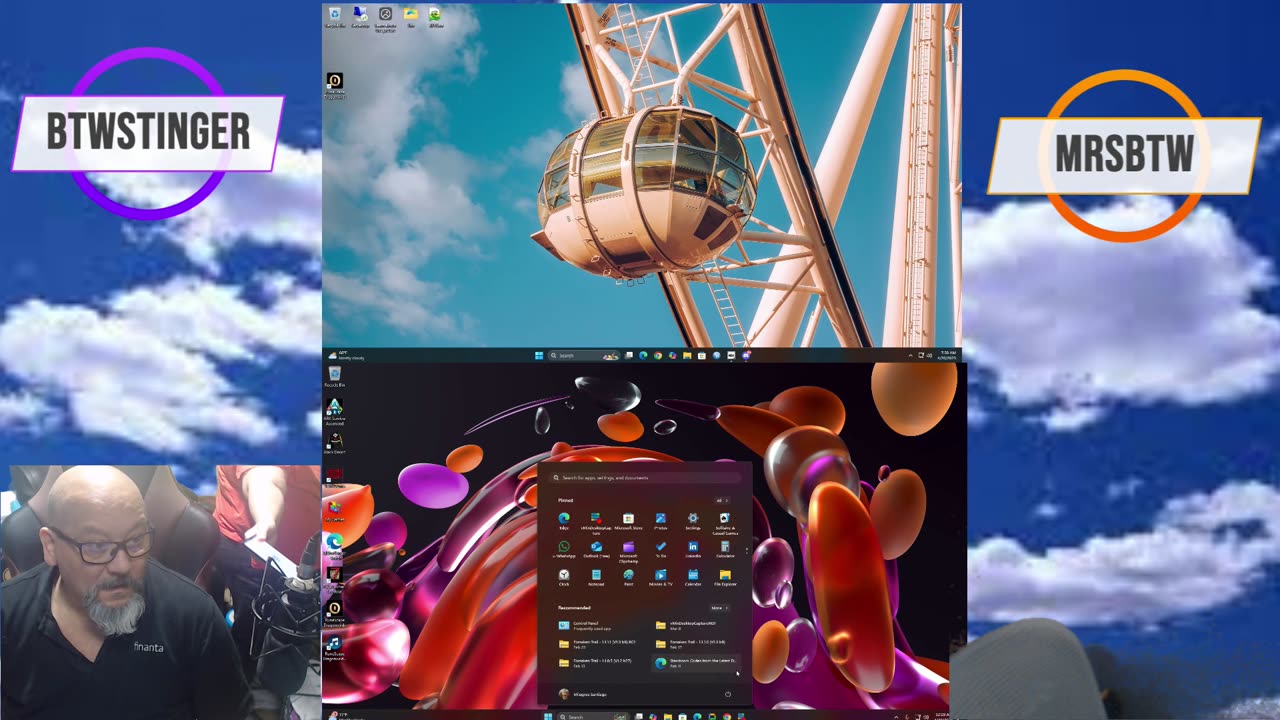The width and height of the screenshot is (1280, 720).
Task: Open the user account profile in Start
Action: tap(582, 694)
